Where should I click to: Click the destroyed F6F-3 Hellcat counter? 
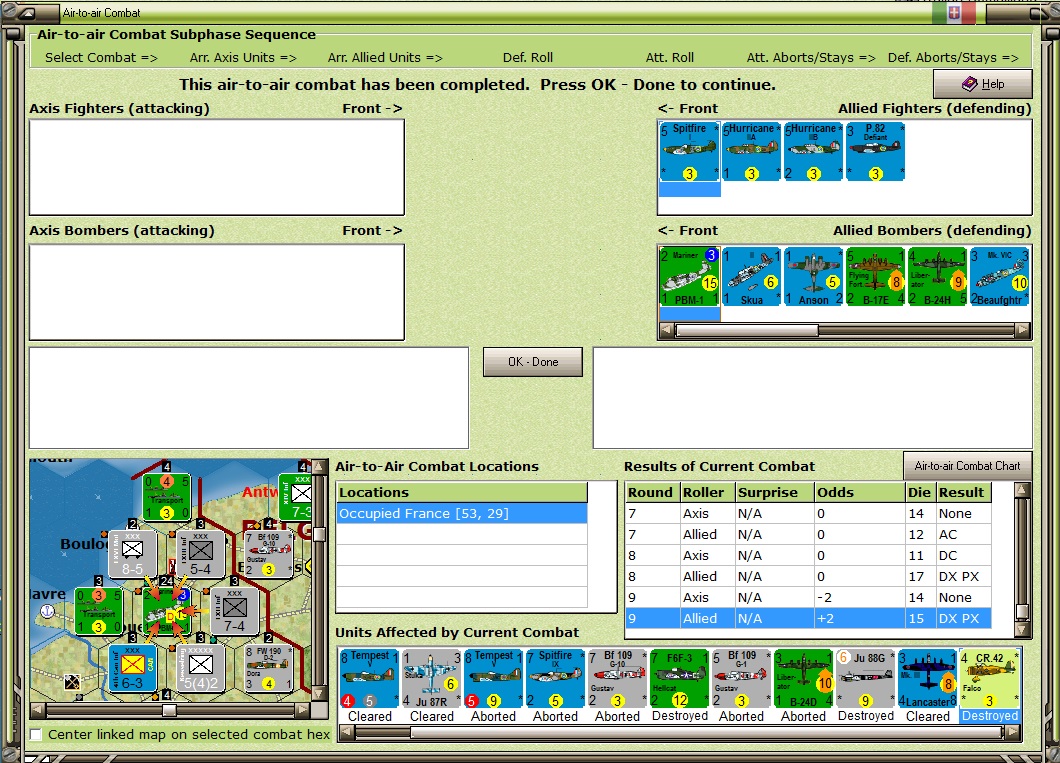(x=679, y=679)
